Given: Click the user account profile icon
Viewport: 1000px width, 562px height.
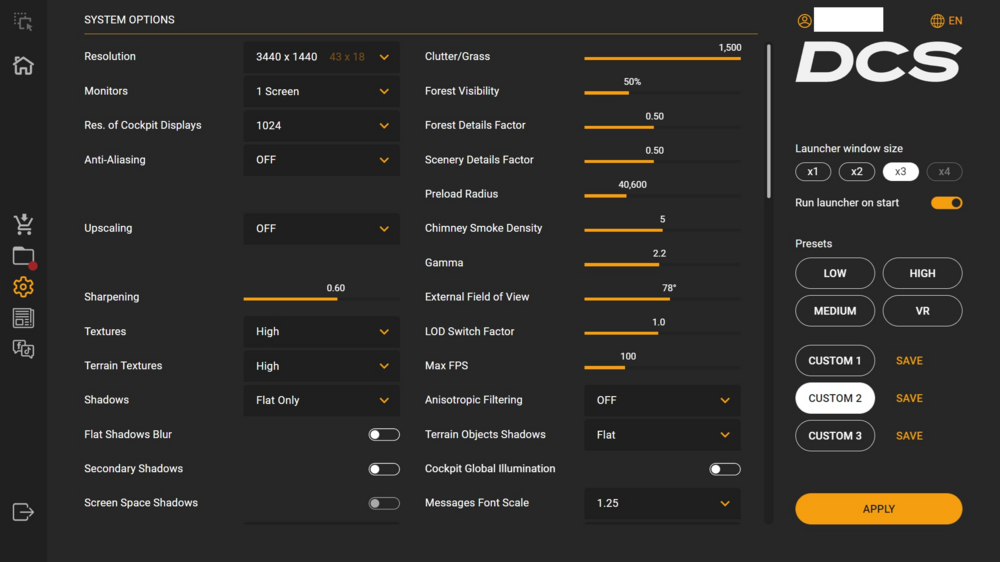Looking at the screenshot, I should click(804, 21).
